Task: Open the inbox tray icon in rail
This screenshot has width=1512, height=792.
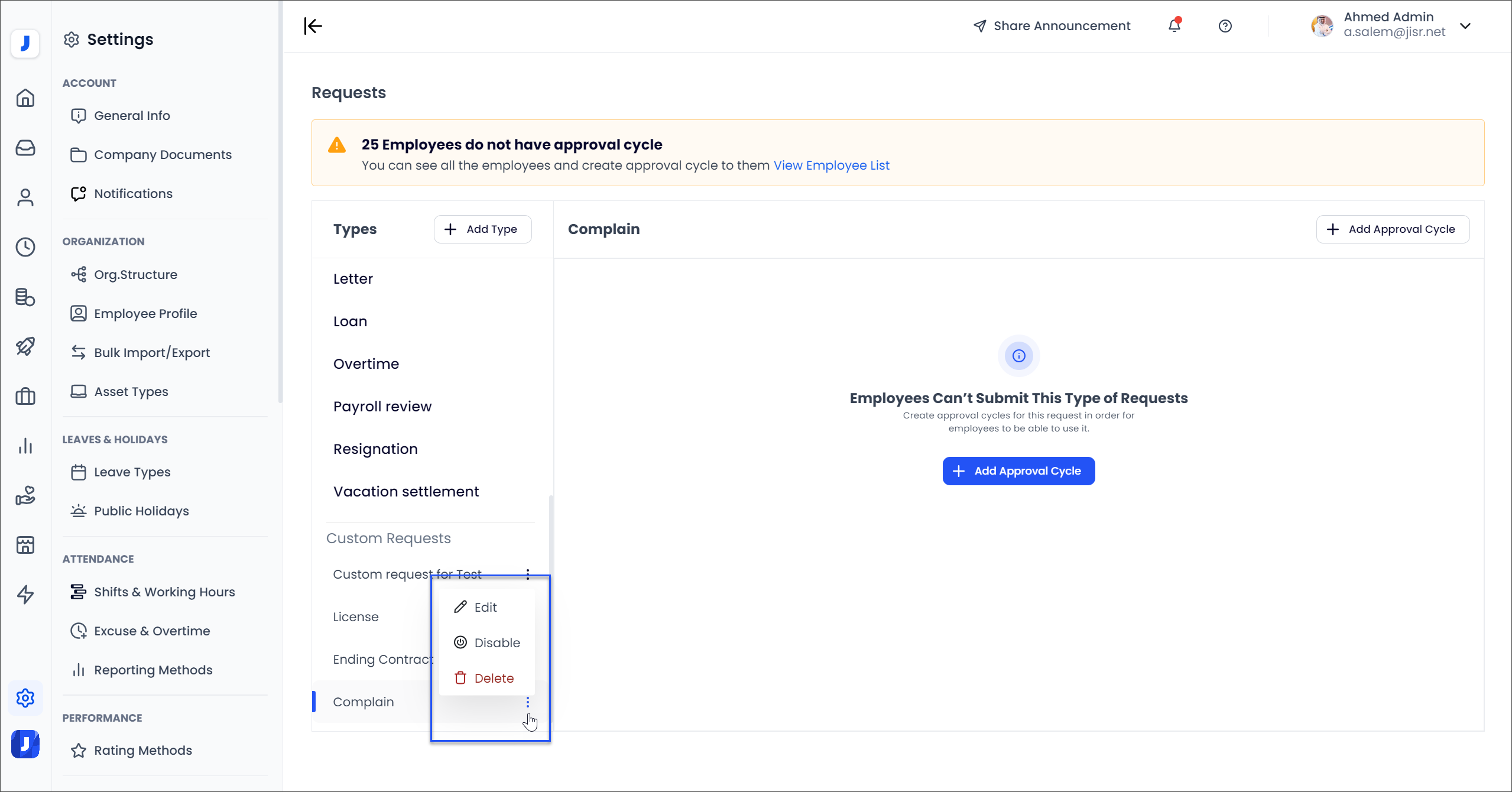Action: click(25, 148)
